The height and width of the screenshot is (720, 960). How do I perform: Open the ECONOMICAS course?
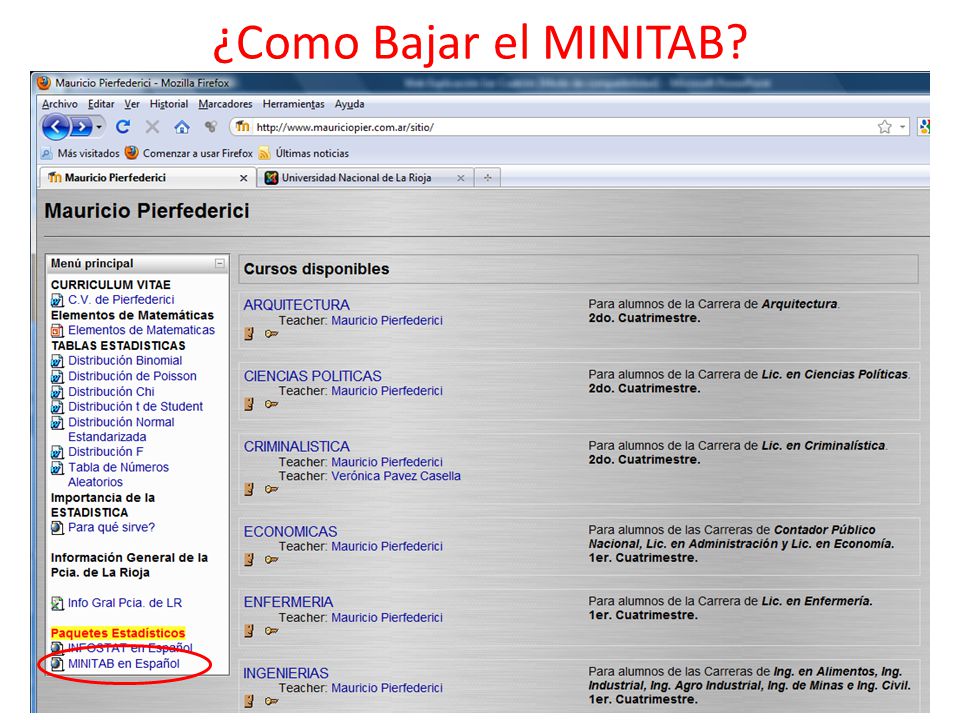point(290,531)
